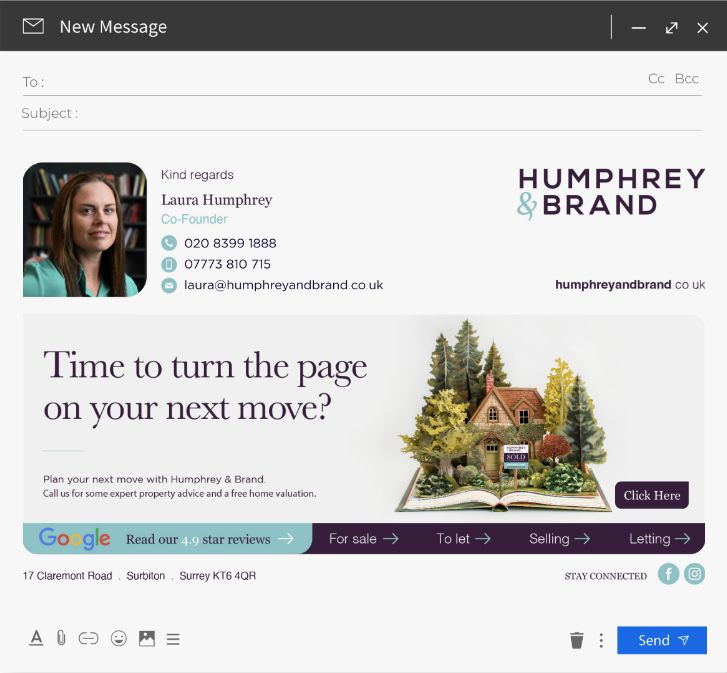
Task: Click Laura Humphrey's profile photo
Action: point(85,229)
